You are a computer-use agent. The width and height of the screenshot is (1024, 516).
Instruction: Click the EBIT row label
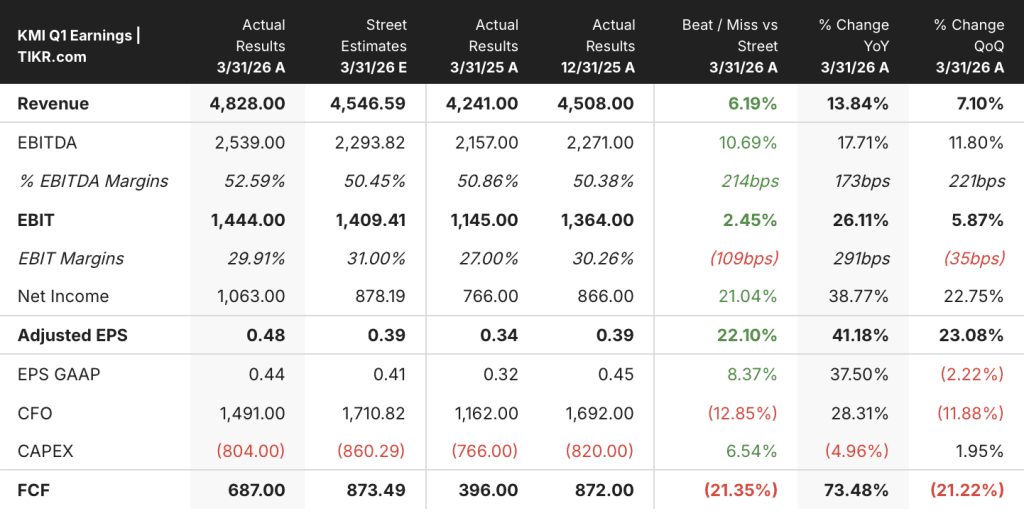tap(36, 220)
